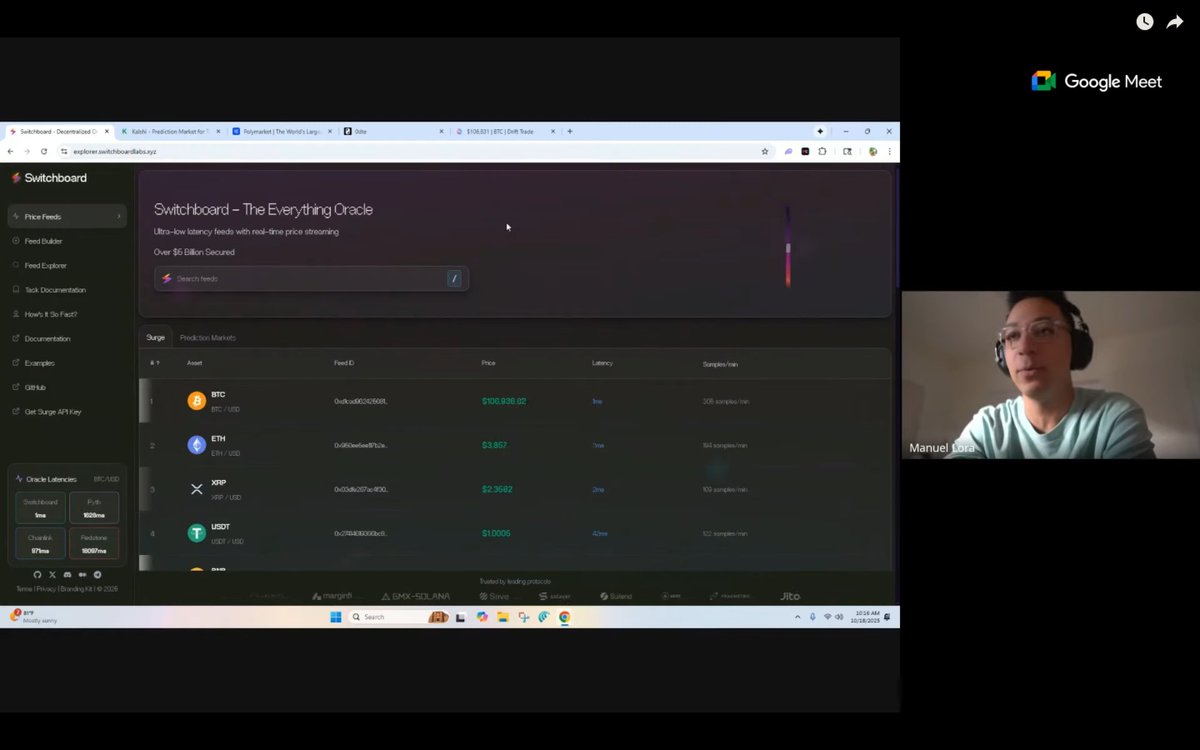
Task: Click the Redstone latency card
Action: tap(94, 544)
